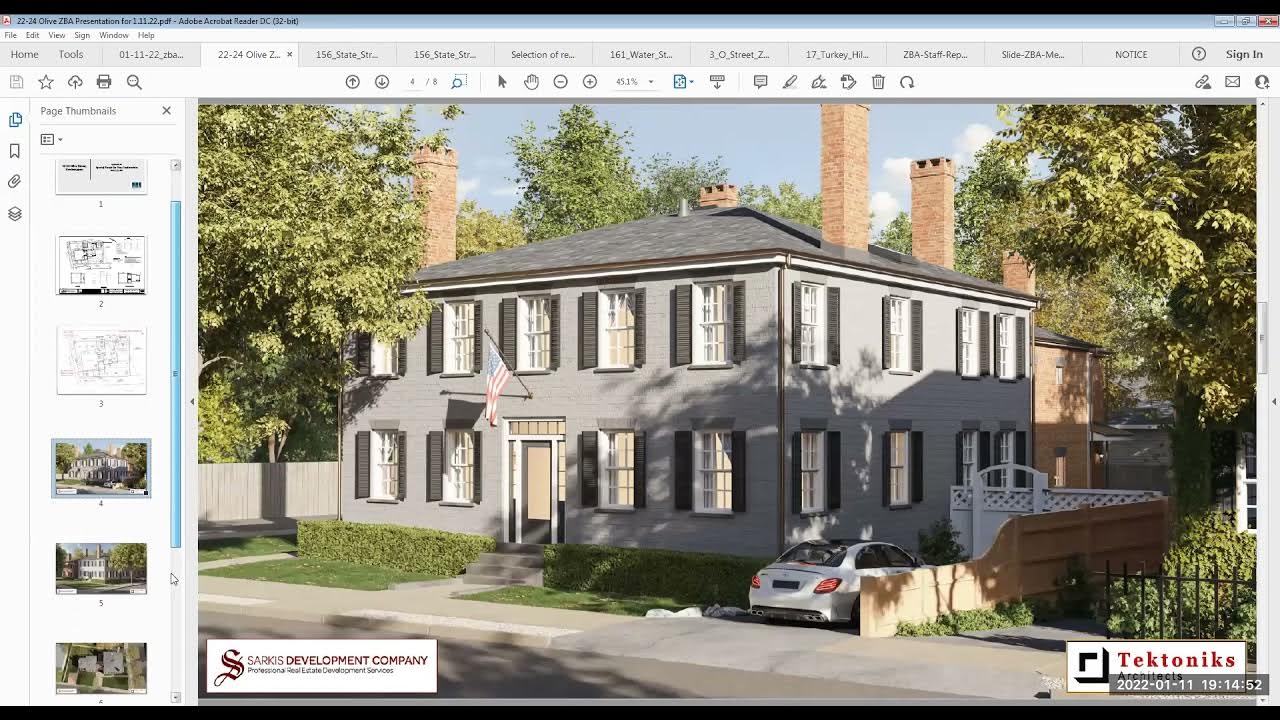Open the Sign menu

pos(82,35)
